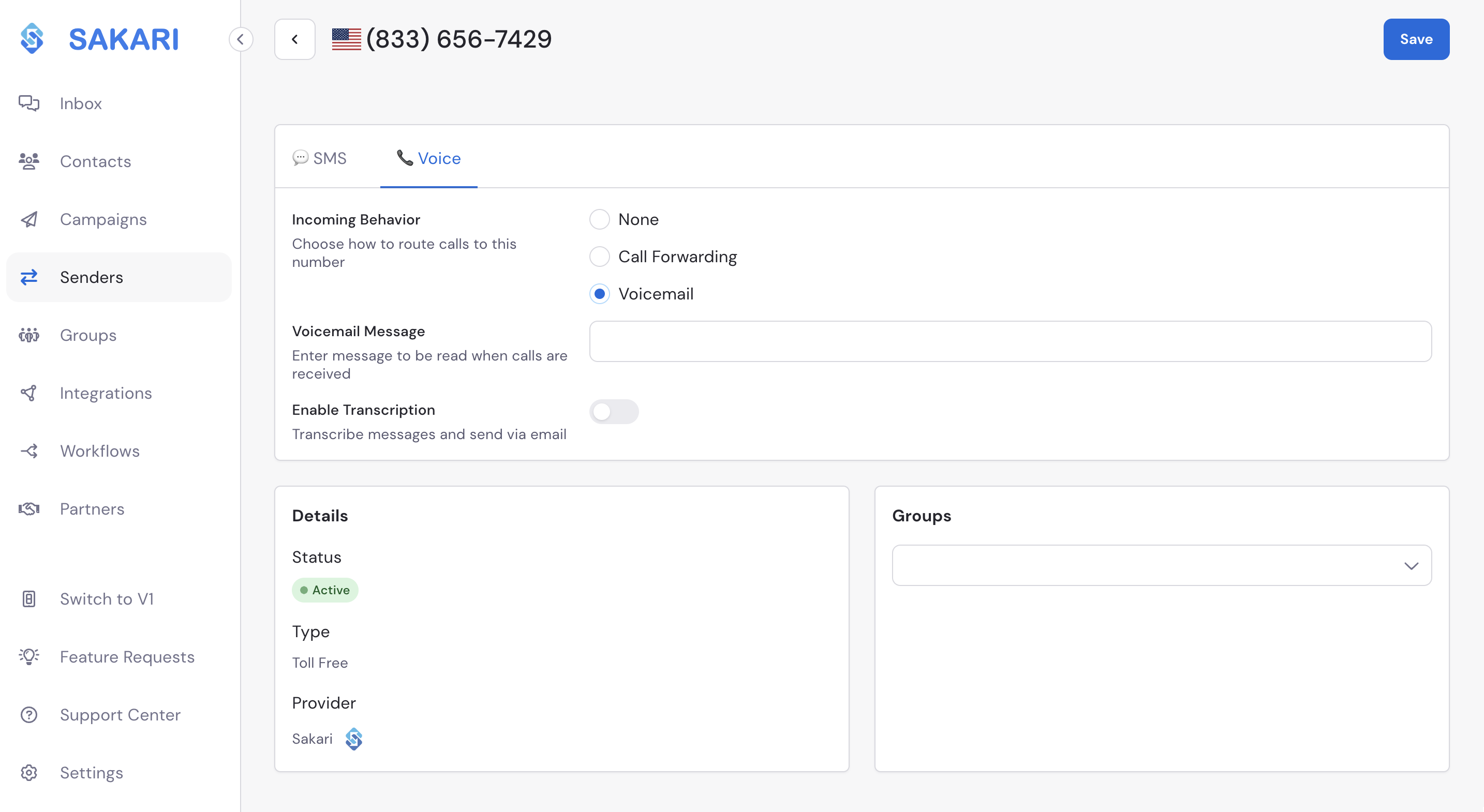
Task: Save the sender settings
Action: pyautogui.click(x=1416, y=39)
